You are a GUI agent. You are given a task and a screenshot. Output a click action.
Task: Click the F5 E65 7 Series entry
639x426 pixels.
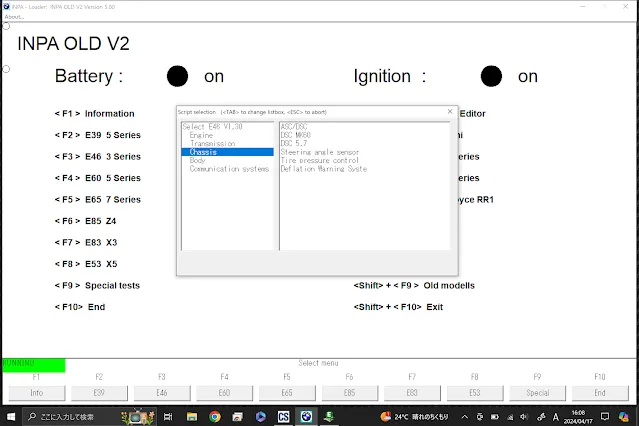[98, 199]
